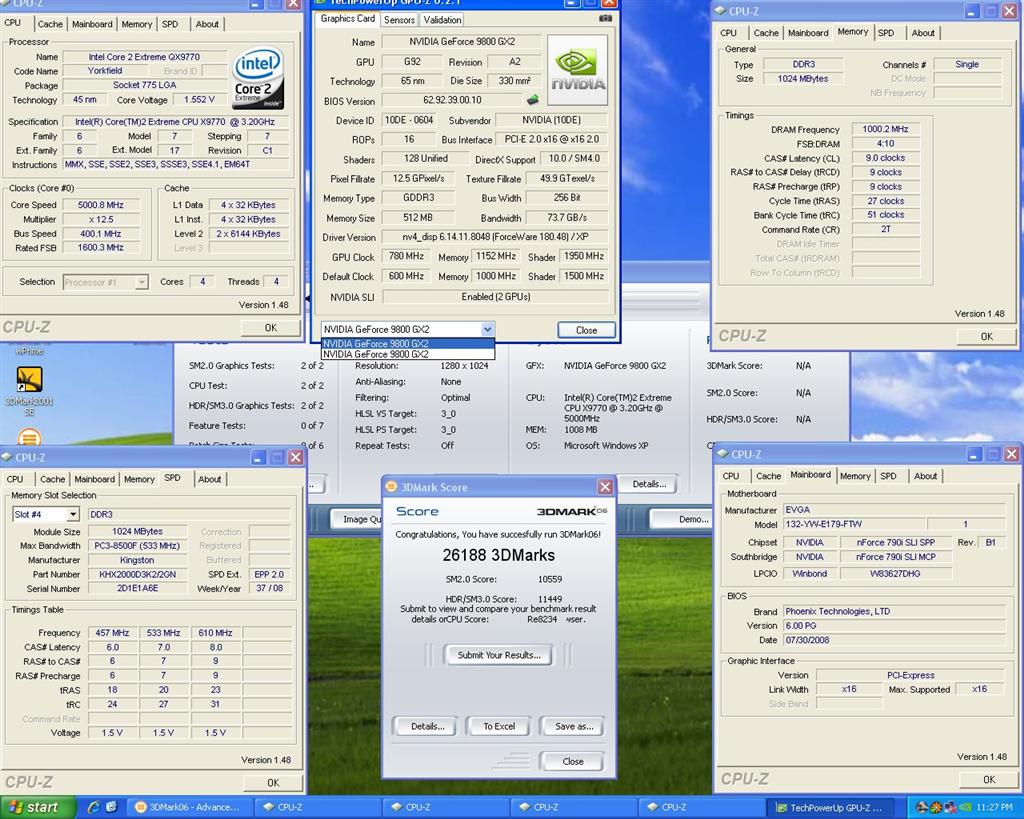This screenshot has height=819, width=1024.
Task: Click the chip icon beside BIOS Version
Action: (x=533, y=100)
